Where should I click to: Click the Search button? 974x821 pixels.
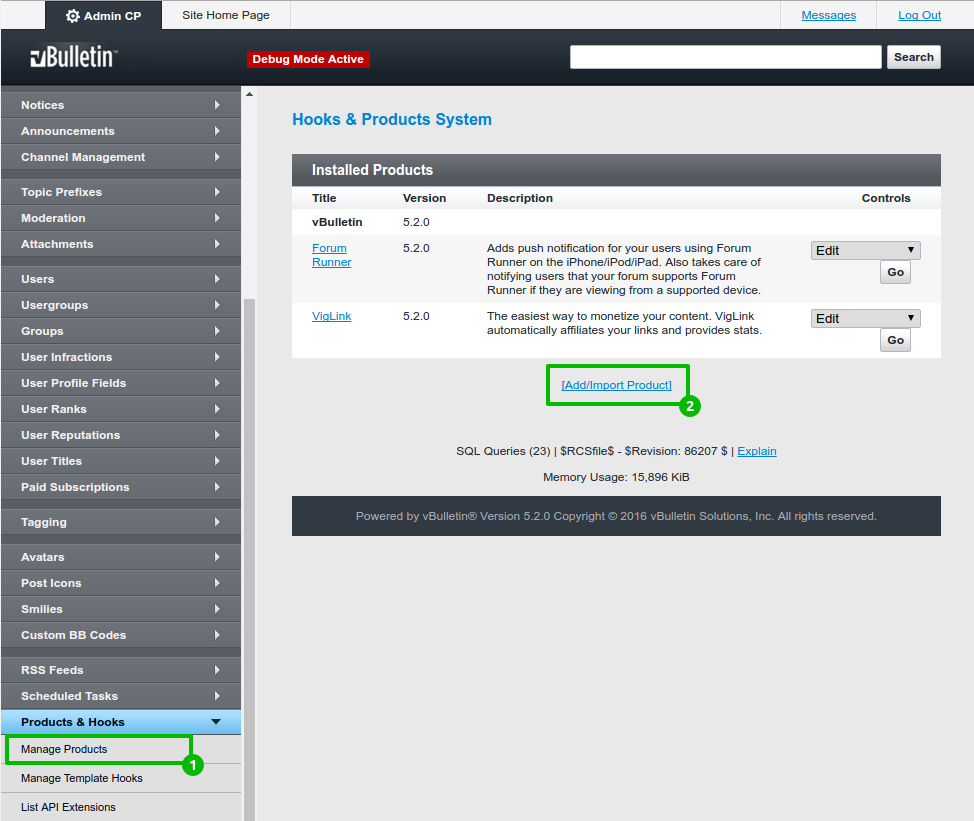(x=914, y=57)
